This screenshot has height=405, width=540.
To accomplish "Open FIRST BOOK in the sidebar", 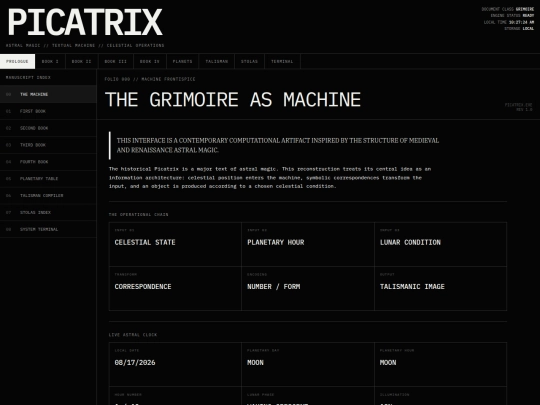I will pos(48,111).
